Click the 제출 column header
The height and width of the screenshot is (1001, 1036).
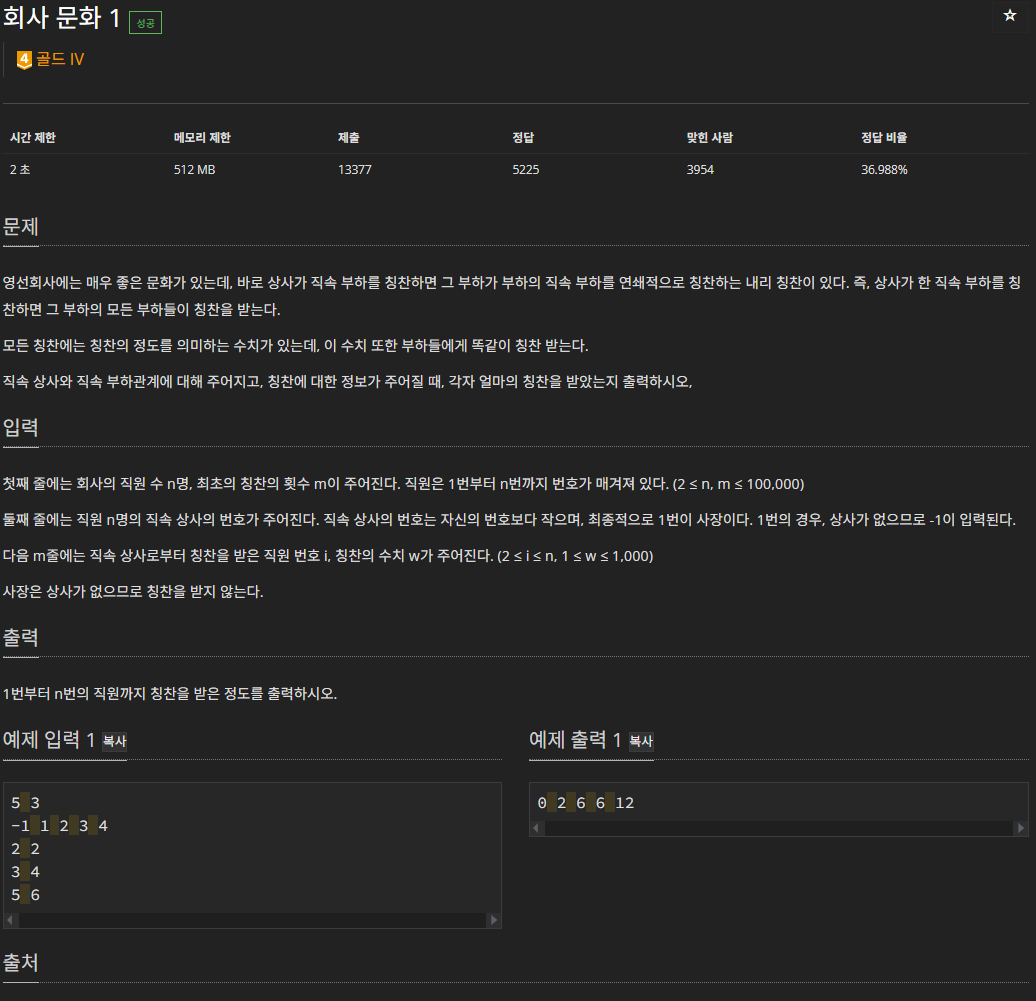click(x=349, y=137)
